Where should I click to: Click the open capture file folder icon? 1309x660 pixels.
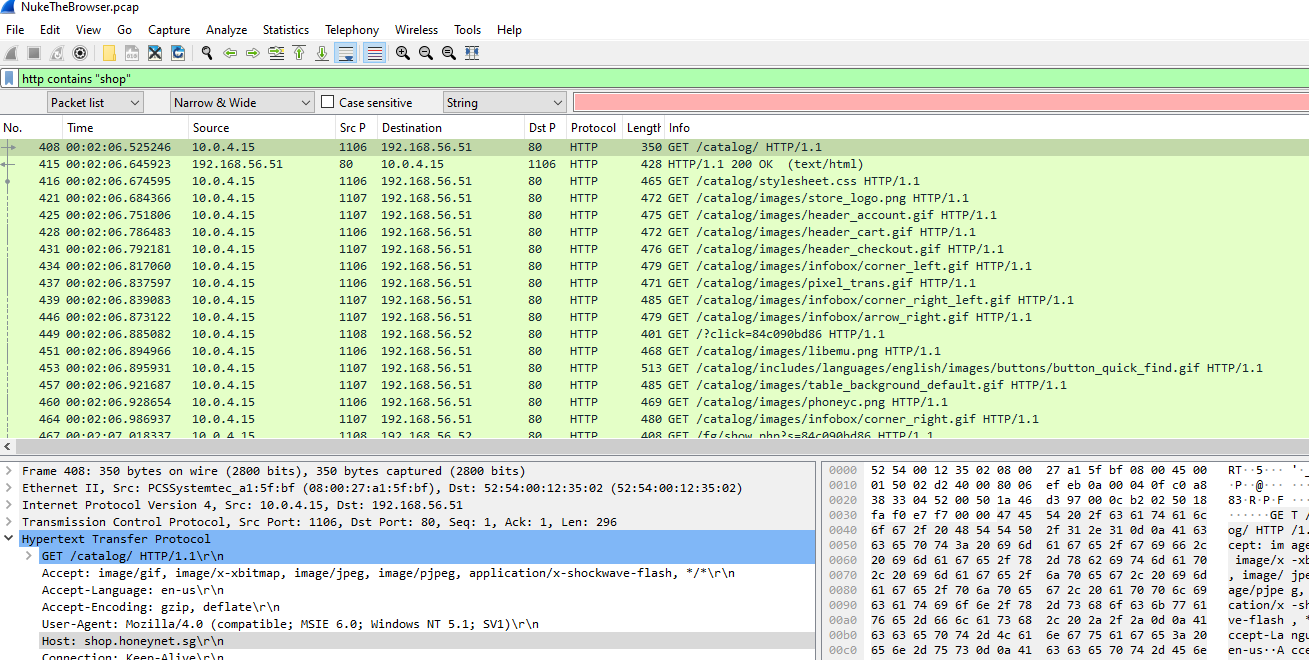click(x=109, y=53)
